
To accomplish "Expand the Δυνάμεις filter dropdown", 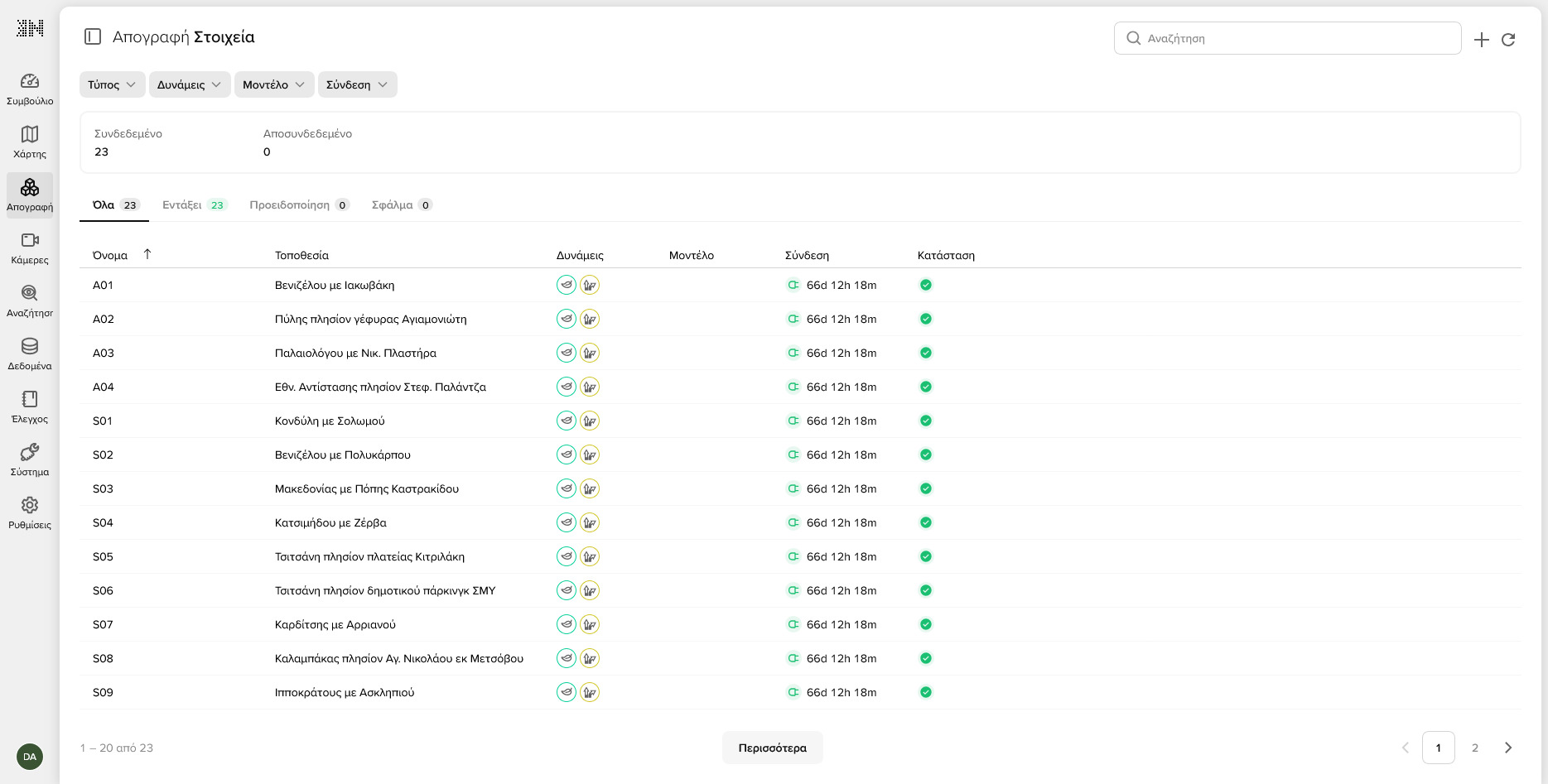I will [x=189, y=84].
